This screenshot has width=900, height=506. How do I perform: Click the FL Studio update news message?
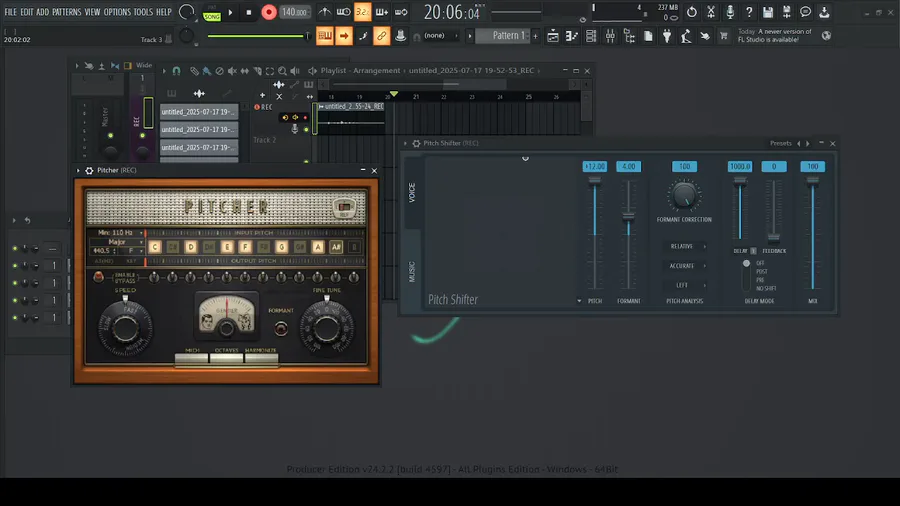(775, 36)
